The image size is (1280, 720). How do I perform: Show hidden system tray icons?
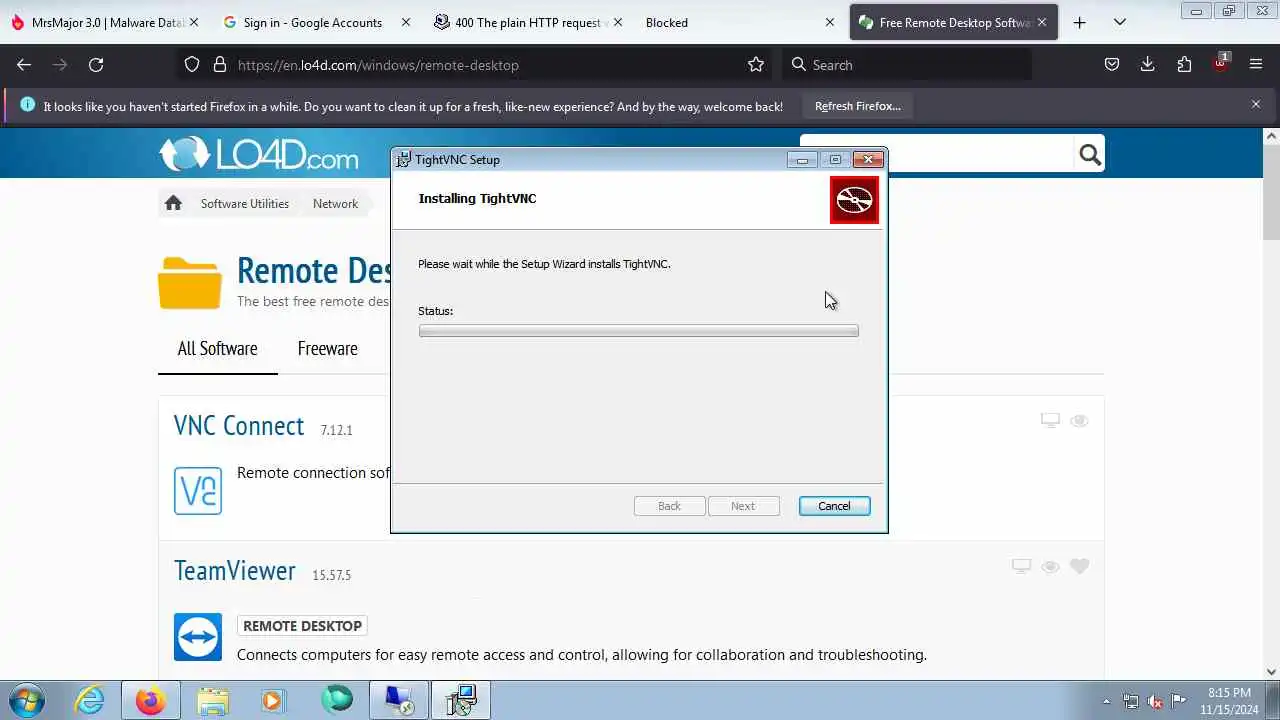1106,701
